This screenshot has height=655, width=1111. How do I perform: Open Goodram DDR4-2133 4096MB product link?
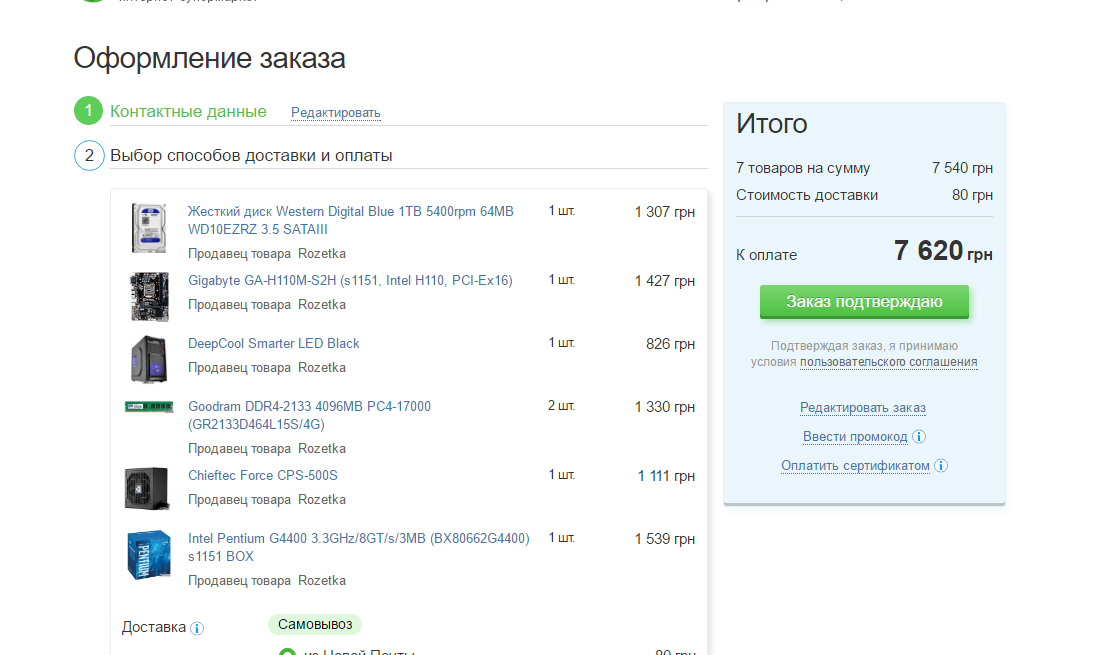pyautogui.click(x=309, y=415)
